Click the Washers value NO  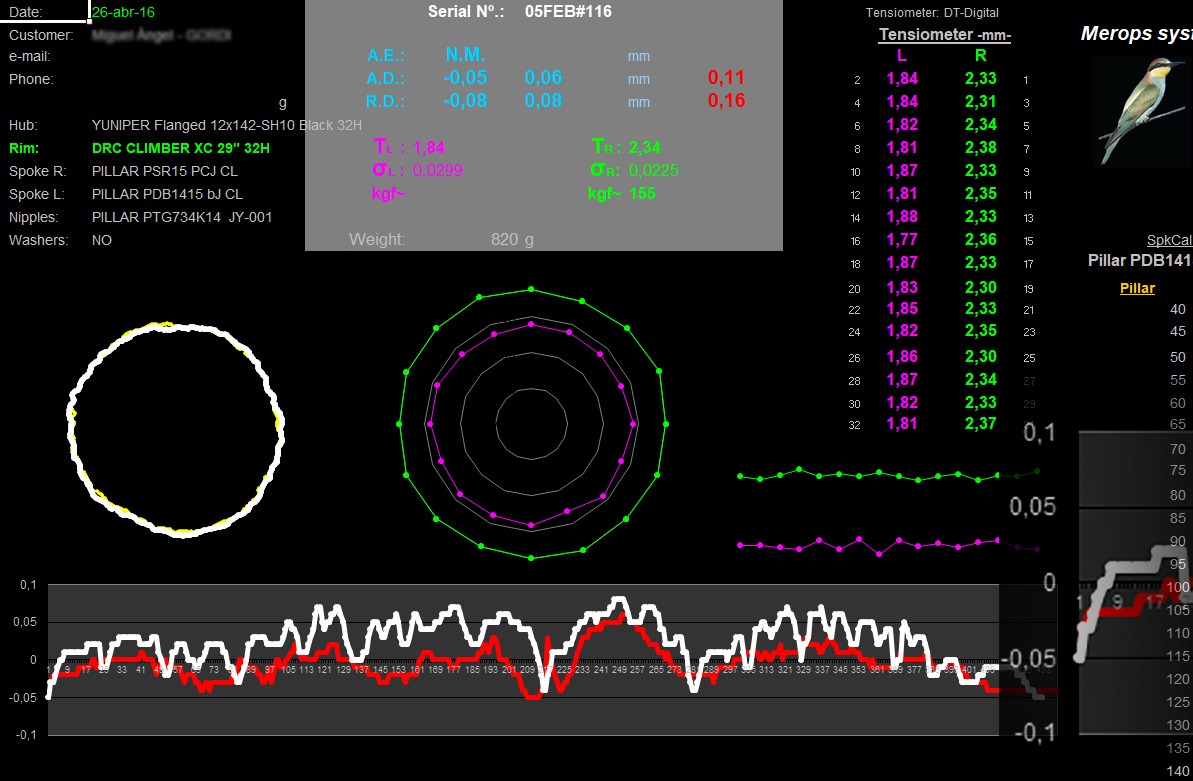point(101,240)
